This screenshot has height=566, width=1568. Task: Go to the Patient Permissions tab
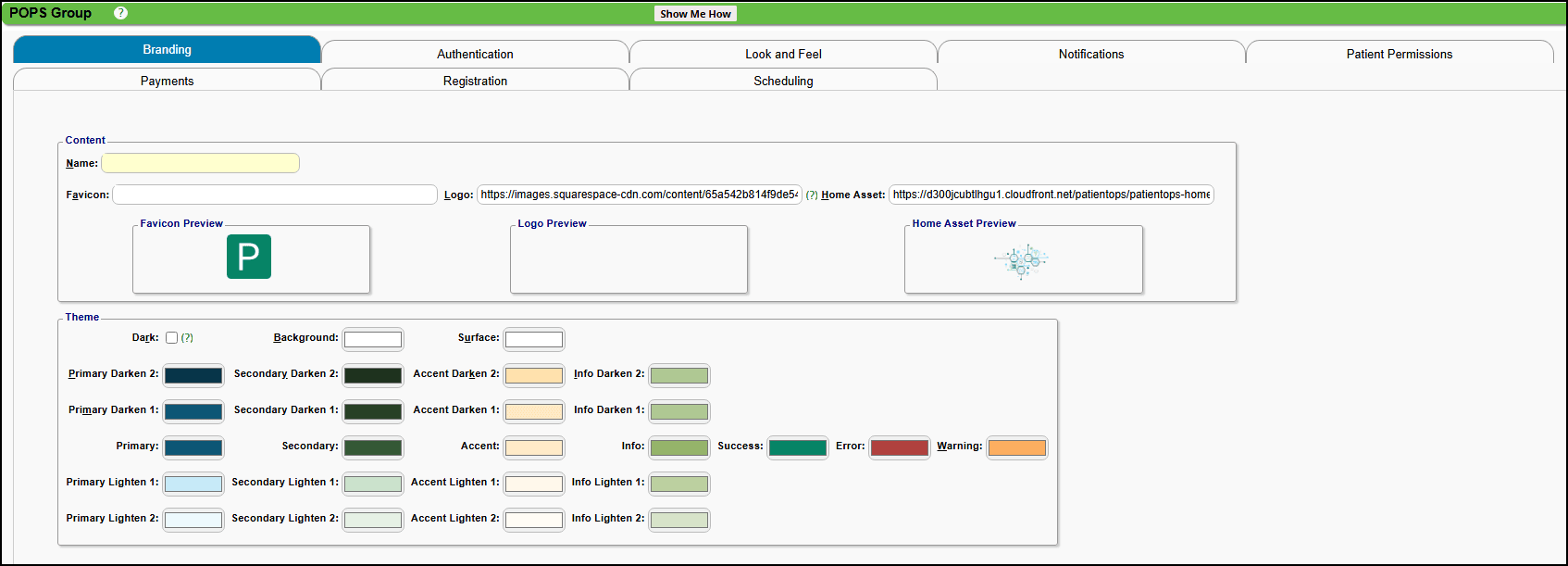coord(1399,54)
